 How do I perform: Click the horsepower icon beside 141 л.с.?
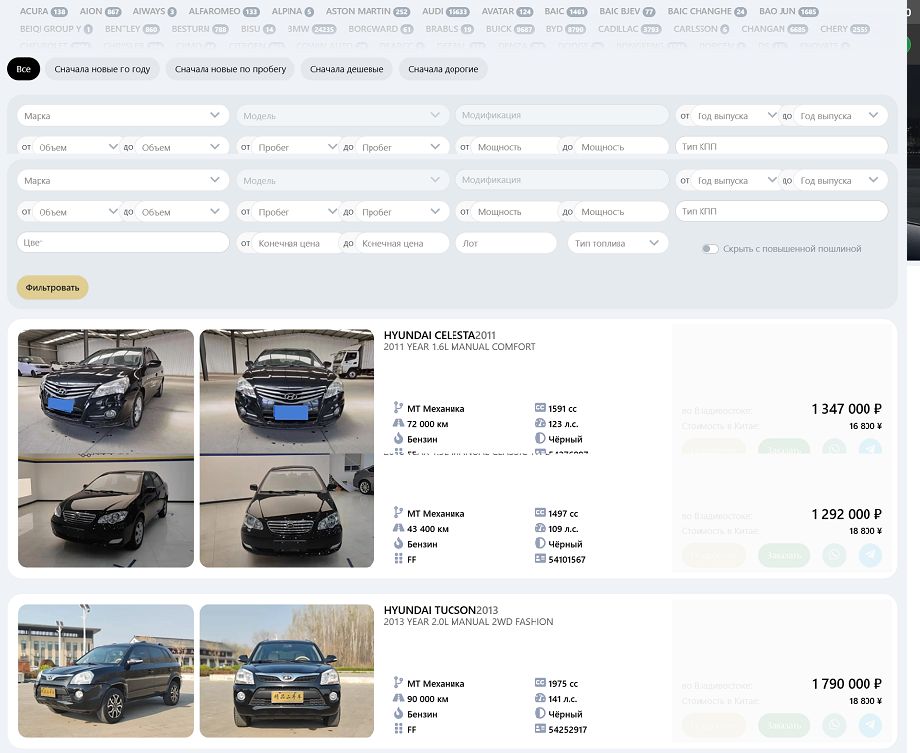pyautogui.click(x=540, y=698)
